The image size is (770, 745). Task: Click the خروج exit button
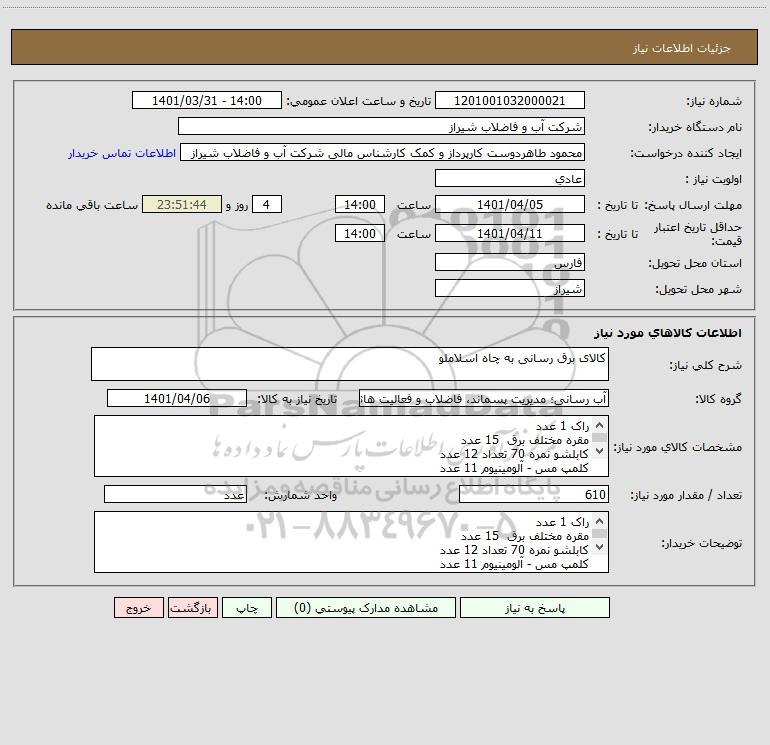(138, 607)
